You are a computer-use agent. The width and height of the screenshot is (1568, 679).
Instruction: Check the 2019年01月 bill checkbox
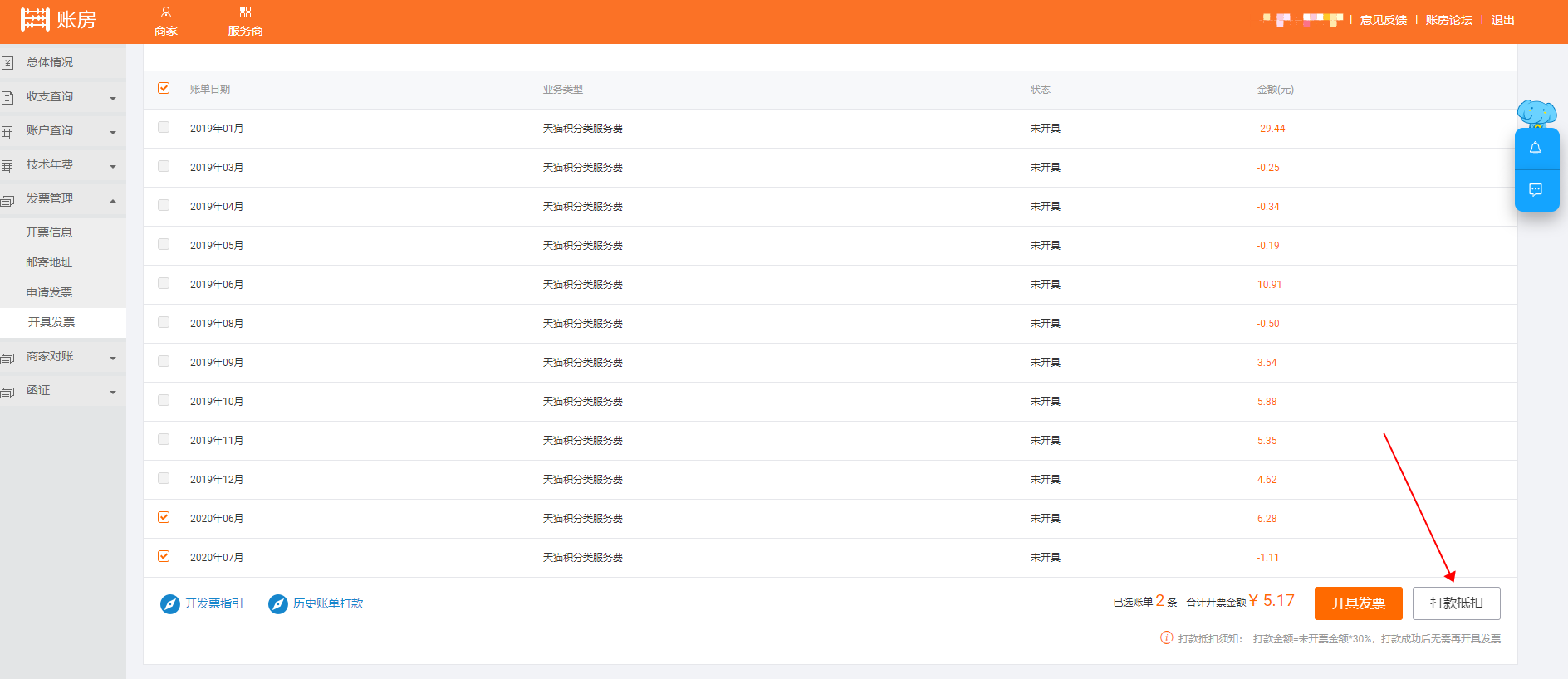click(164, 128)
